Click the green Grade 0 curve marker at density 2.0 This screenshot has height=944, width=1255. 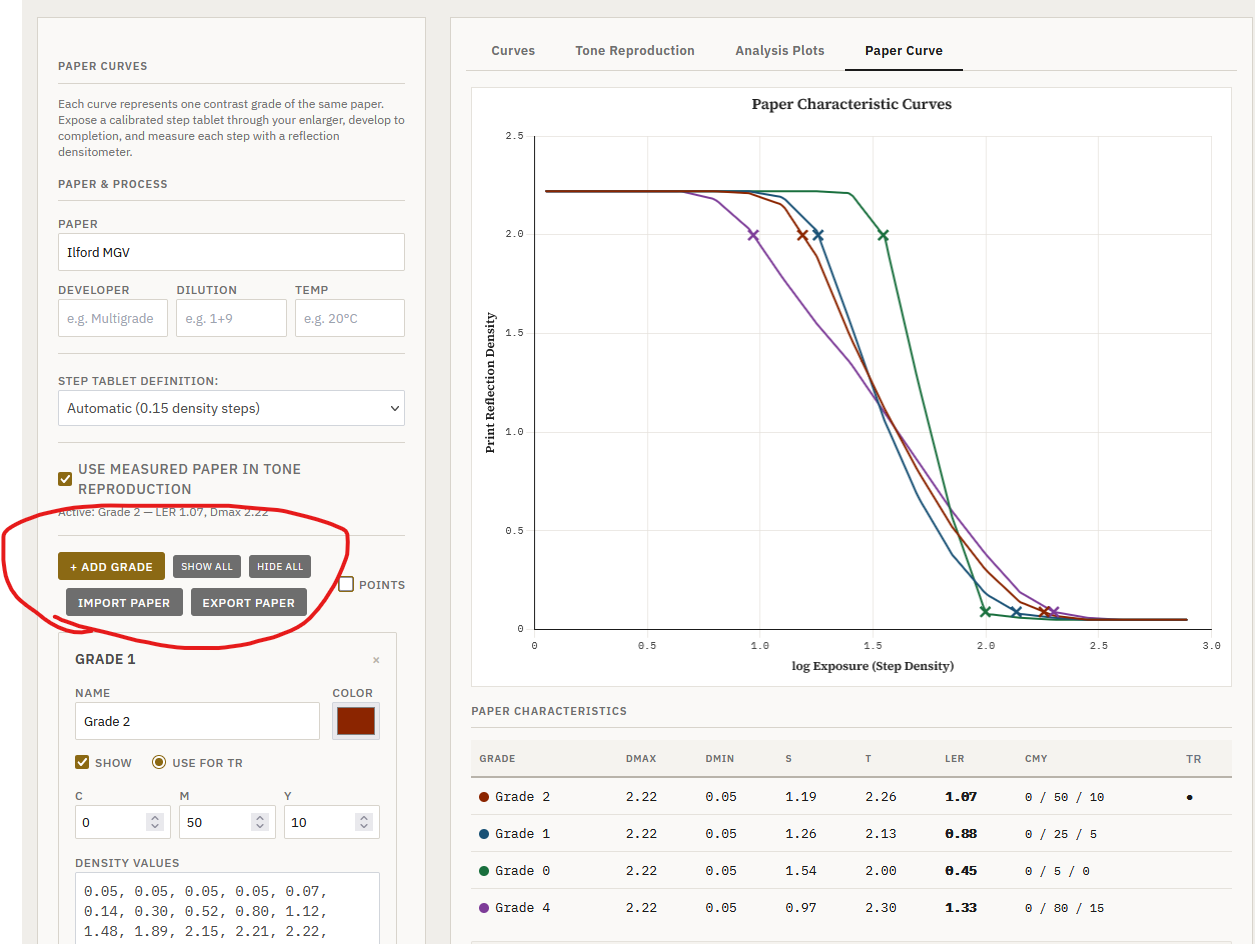[883, 236]
